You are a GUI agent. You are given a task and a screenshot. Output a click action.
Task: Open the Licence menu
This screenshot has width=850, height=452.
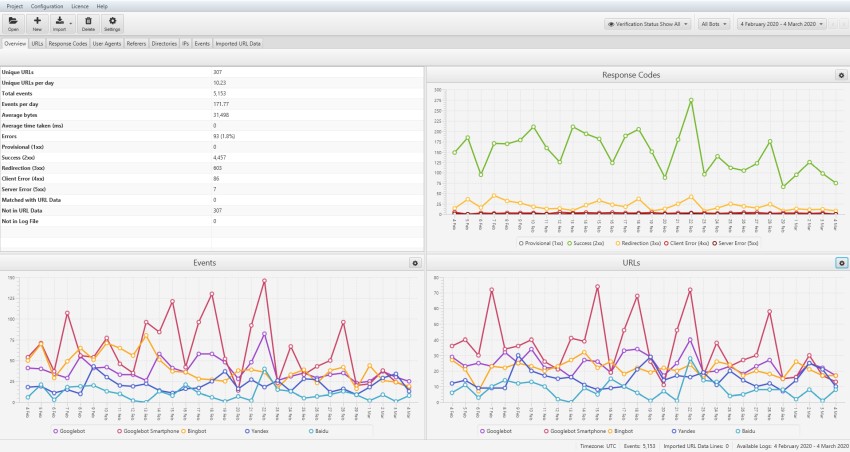[78, 6]
